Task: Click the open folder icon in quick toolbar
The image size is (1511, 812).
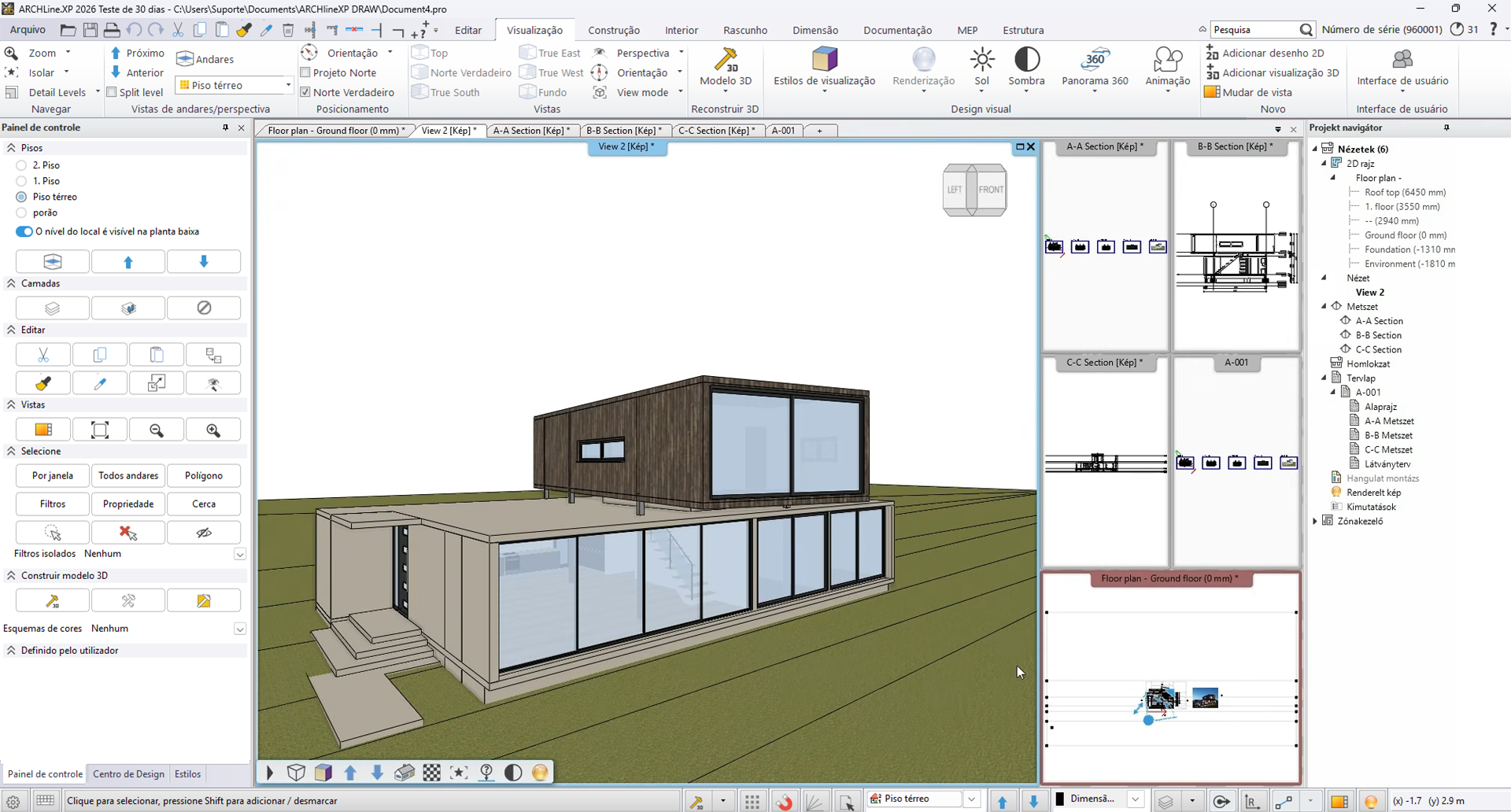Action: (x=68, y=30)
